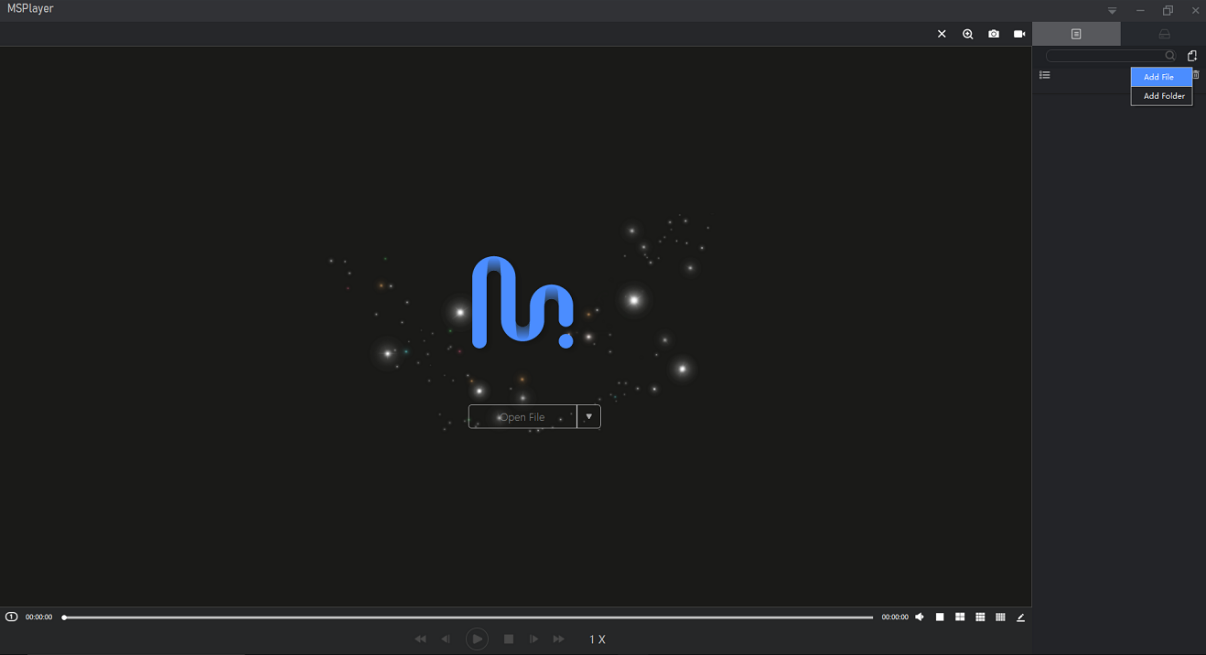
Task: Restore down the MSPlayer window
Action: click(x=1168, y=11)
